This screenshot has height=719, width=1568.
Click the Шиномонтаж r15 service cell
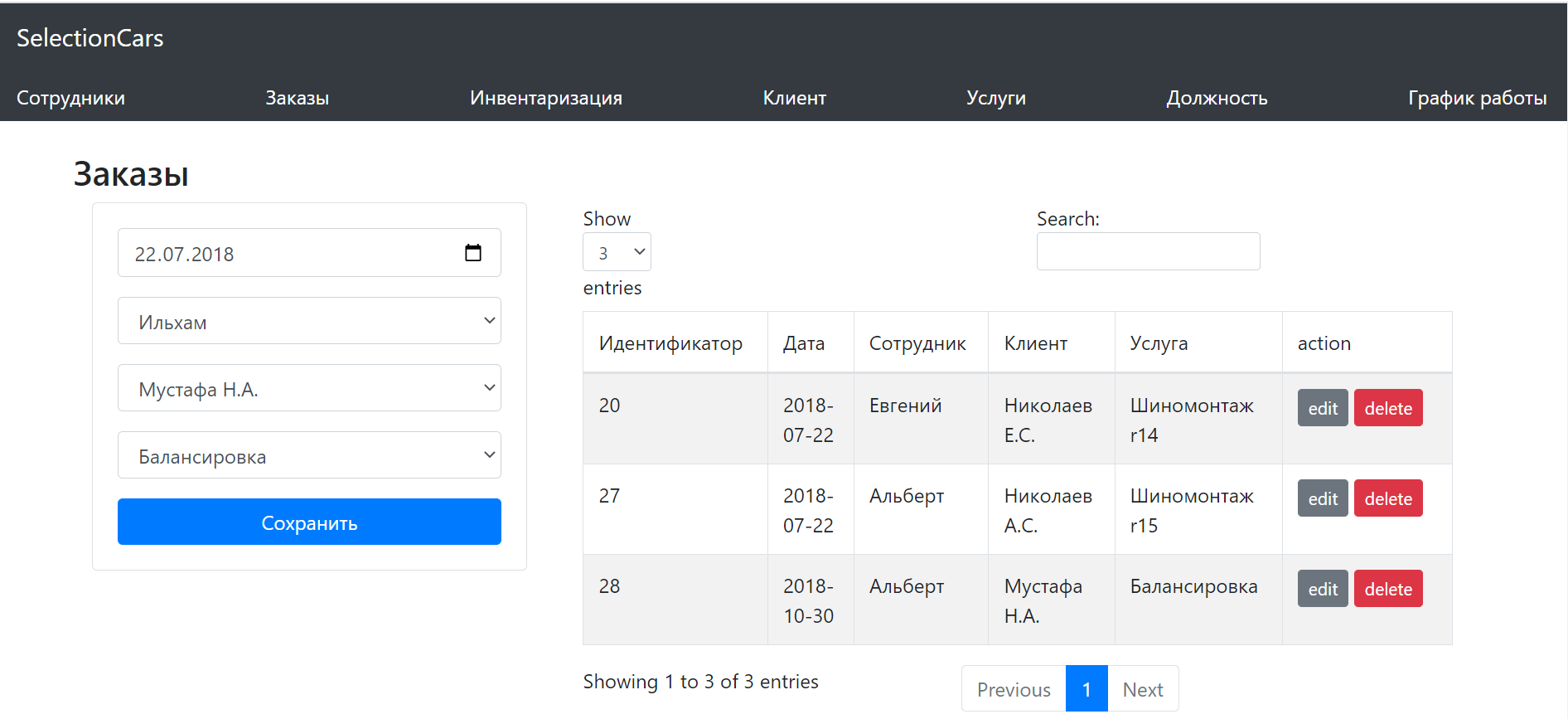[x=1198, y=509]
